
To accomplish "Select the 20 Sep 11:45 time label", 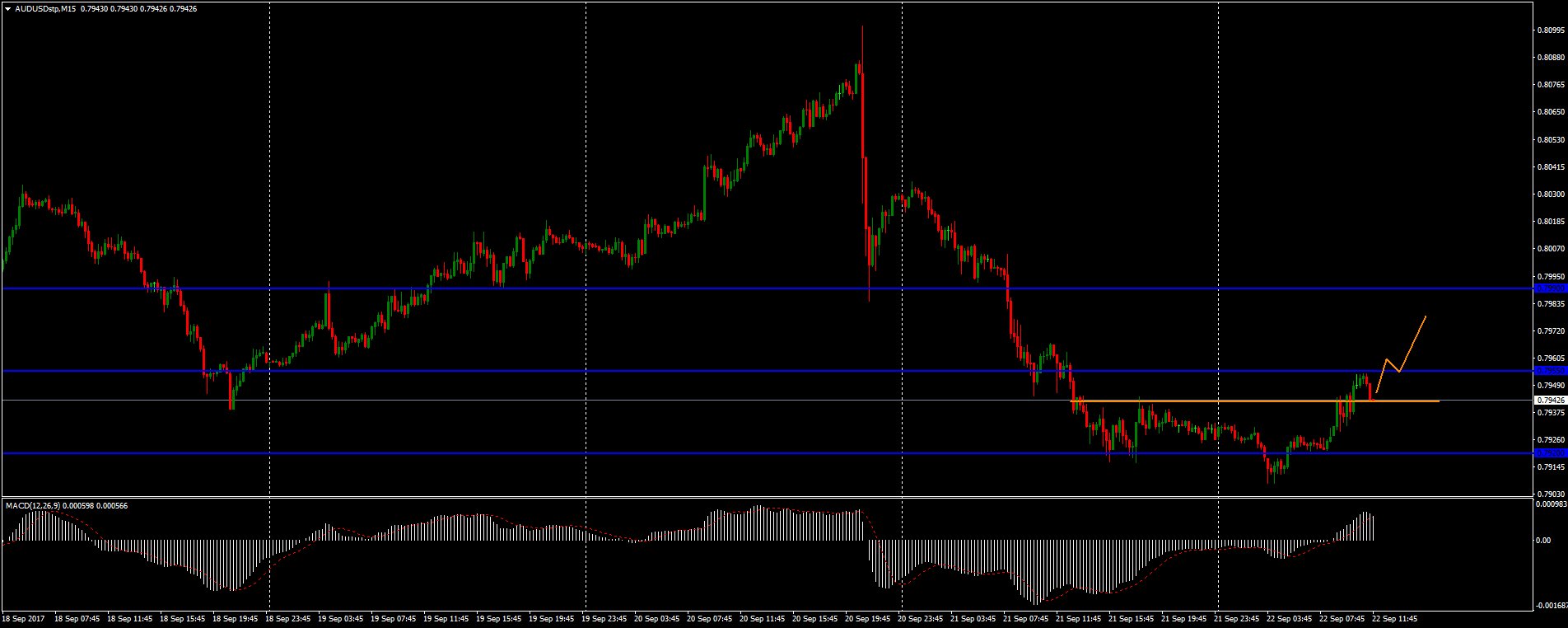I will point(764,617).
